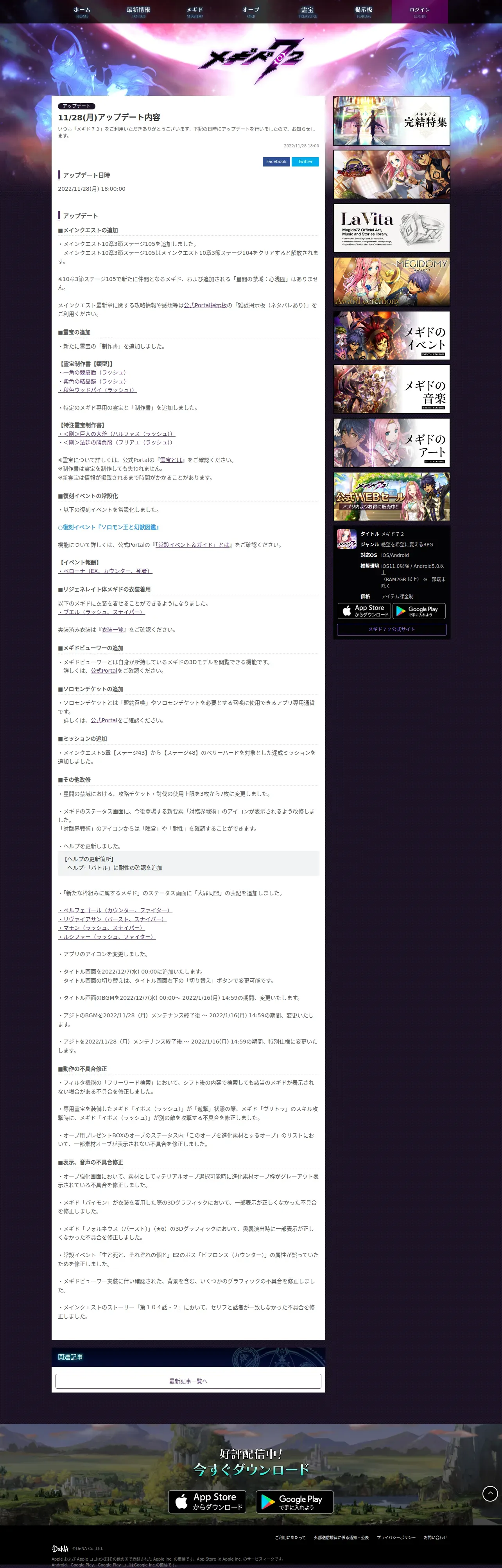Click the DeNA logo in the footer
Viewport: 502px width, 1568px height.
pyautogui.click(x=60, y=1548)
